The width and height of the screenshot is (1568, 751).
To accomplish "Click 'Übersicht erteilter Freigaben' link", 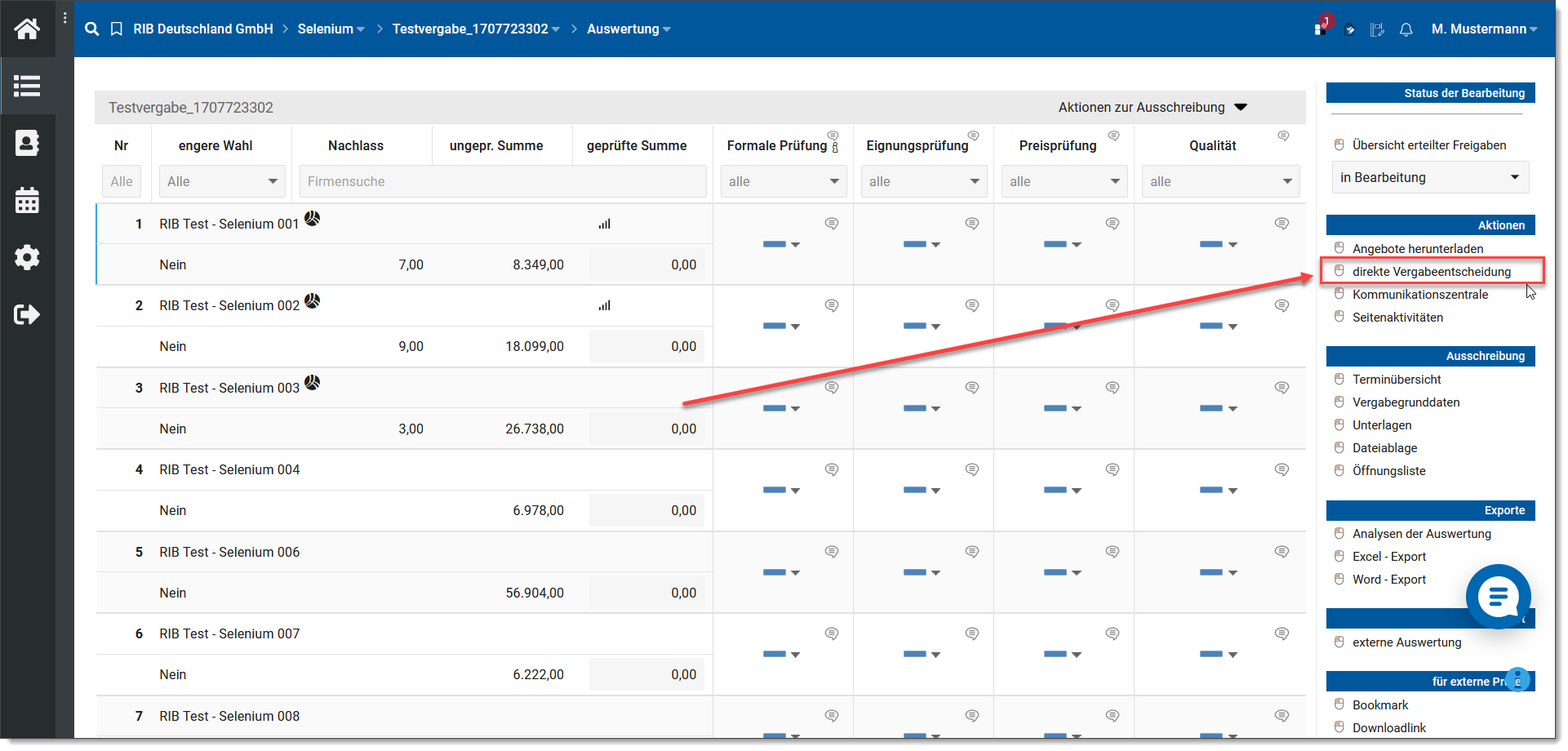I will click(x=1428, y=144).
